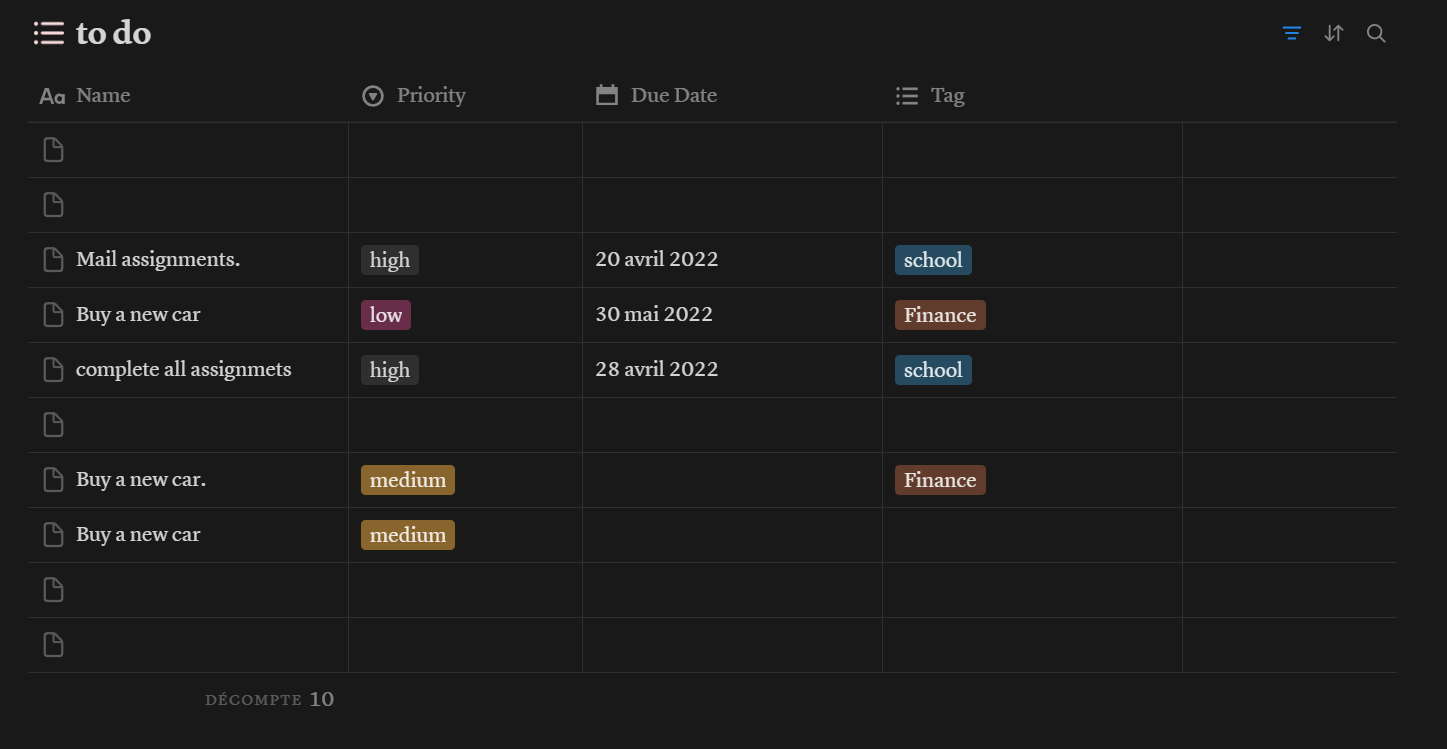
Task: Click the DÉCOMPTE 10 count at the bottom
Action: pos(269,699)
